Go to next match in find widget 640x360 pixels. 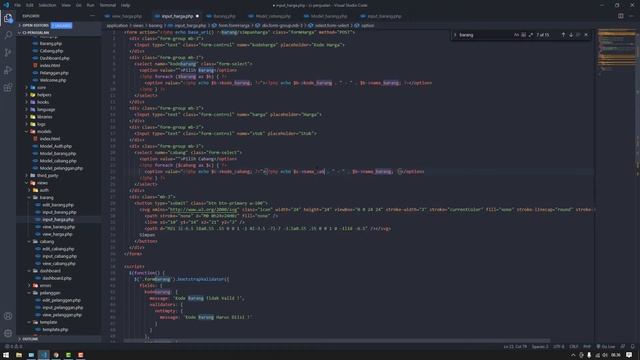571,35
